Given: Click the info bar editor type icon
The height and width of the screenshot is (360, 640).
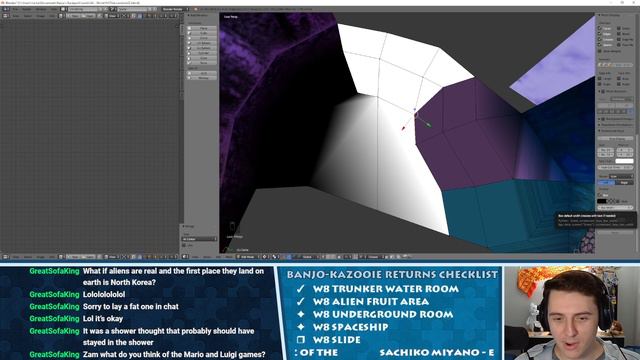Looking at the screenshot, I should tap(6, 9).
